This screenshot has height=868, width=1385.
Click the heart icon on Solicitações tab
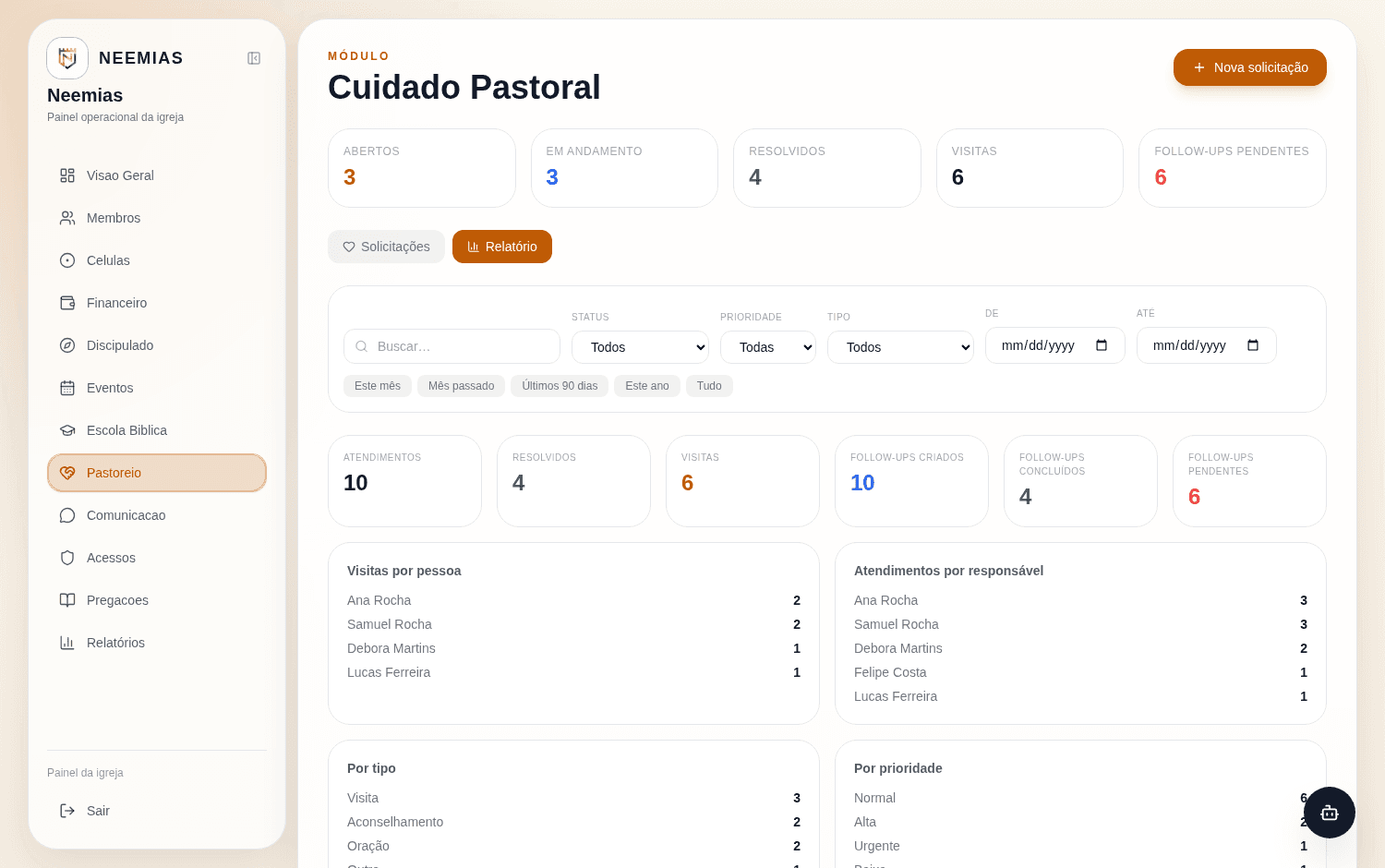[349, 247]
